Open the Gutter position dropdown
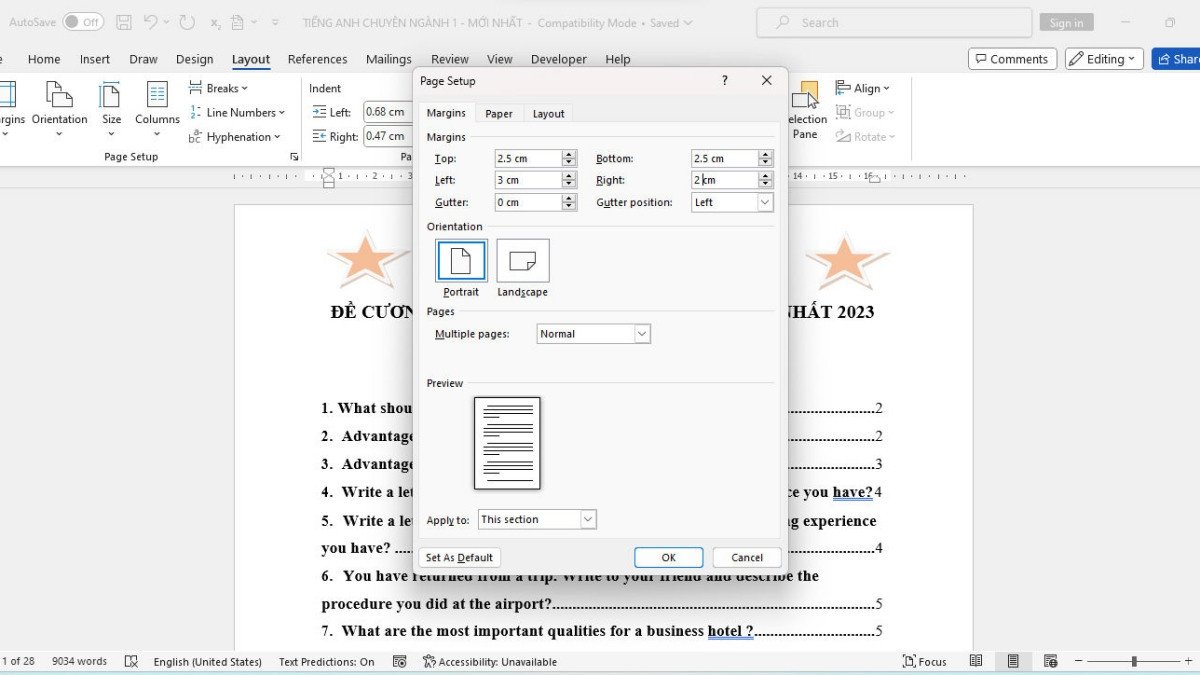 pyautogui.click(x=731, y=202)
